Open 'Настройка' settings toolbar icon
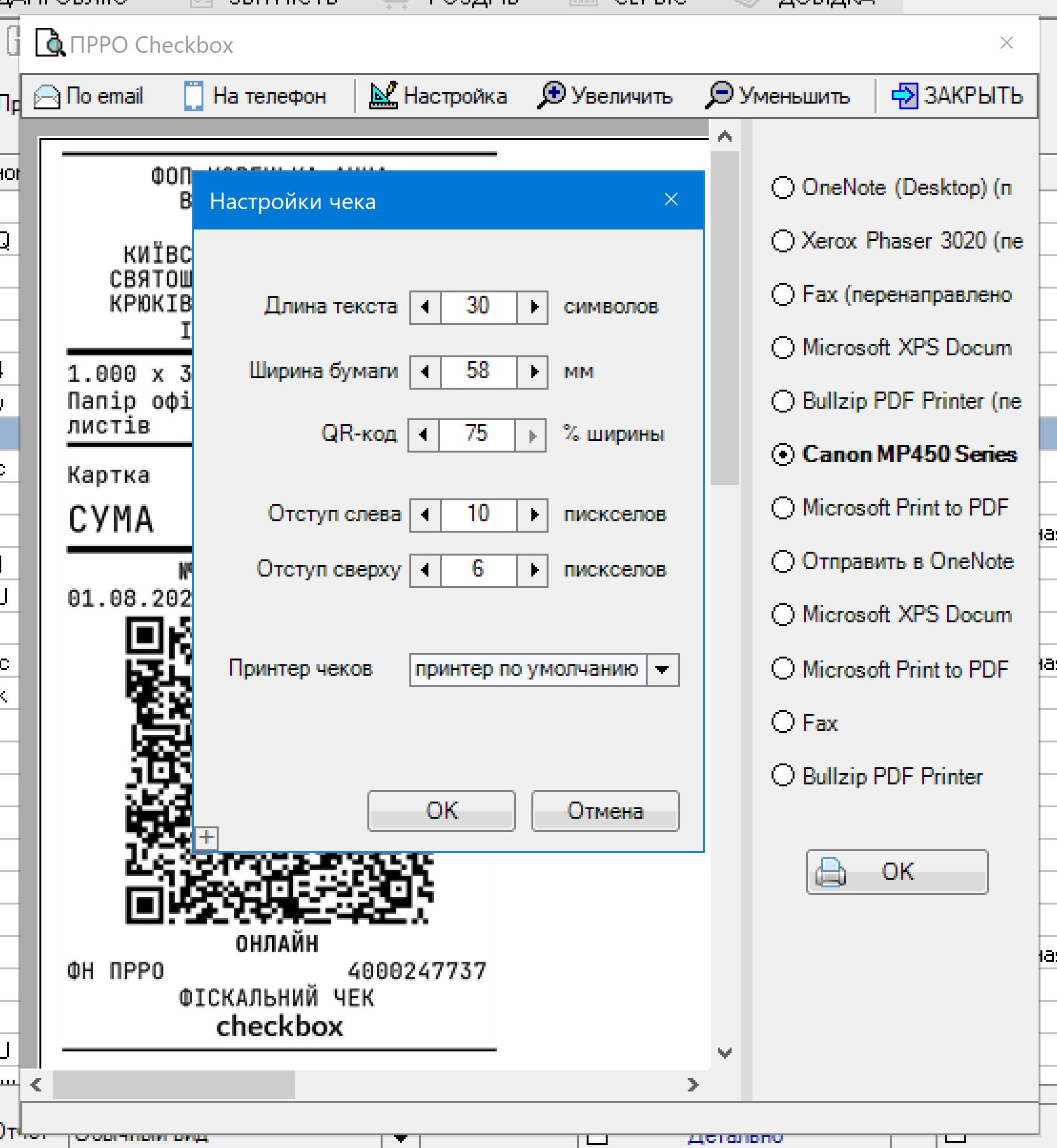This screenshot has height=1148, width=1057. pyautogui.click(x=383, y=96)
